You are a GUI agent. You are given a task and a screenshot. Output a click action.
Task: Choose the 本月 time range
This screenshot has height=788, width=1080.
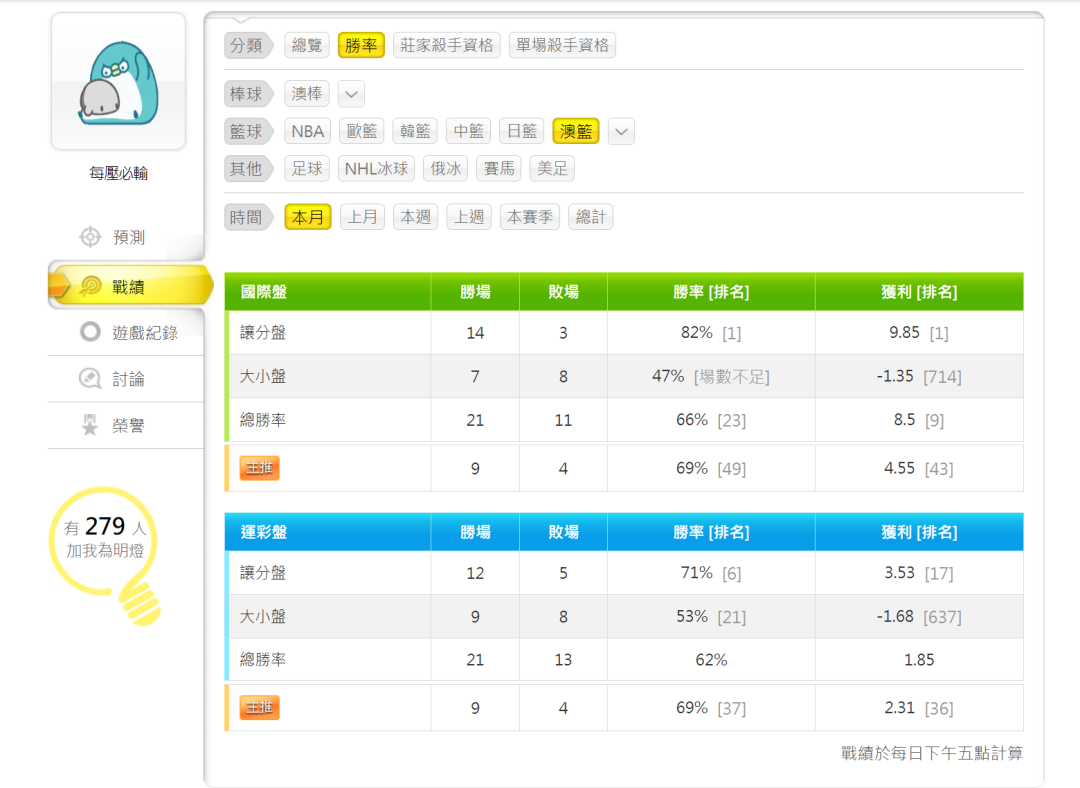click(x=308, y=217)
